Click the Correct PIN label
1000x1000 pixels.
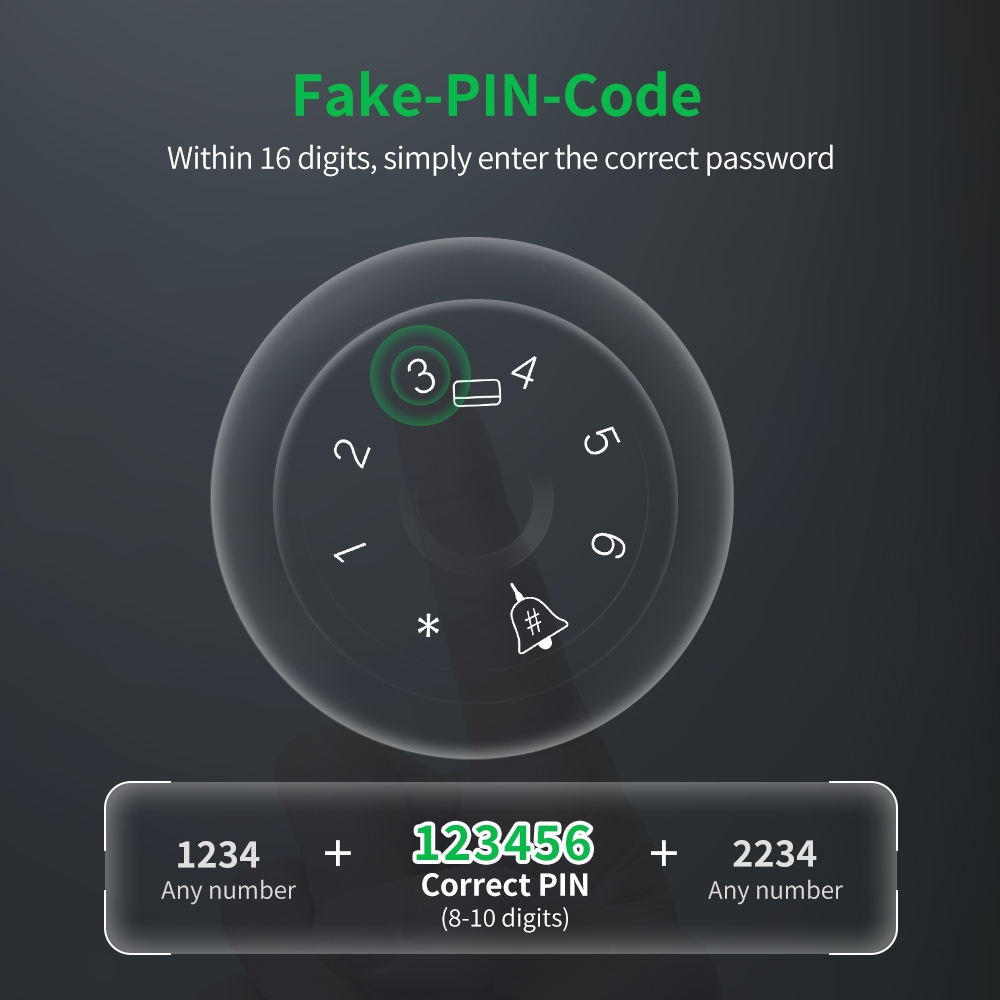click(504, 885)
